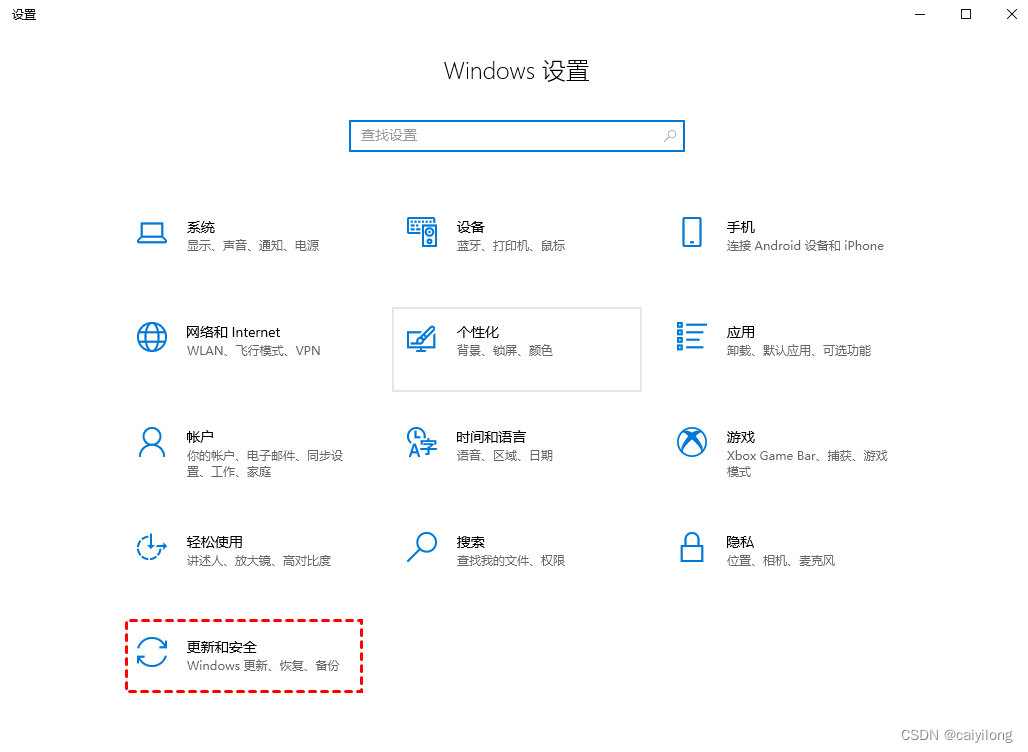Click description 查找我的文件、权限
This screenshot has height=752, width=1028.
point(511,561)
